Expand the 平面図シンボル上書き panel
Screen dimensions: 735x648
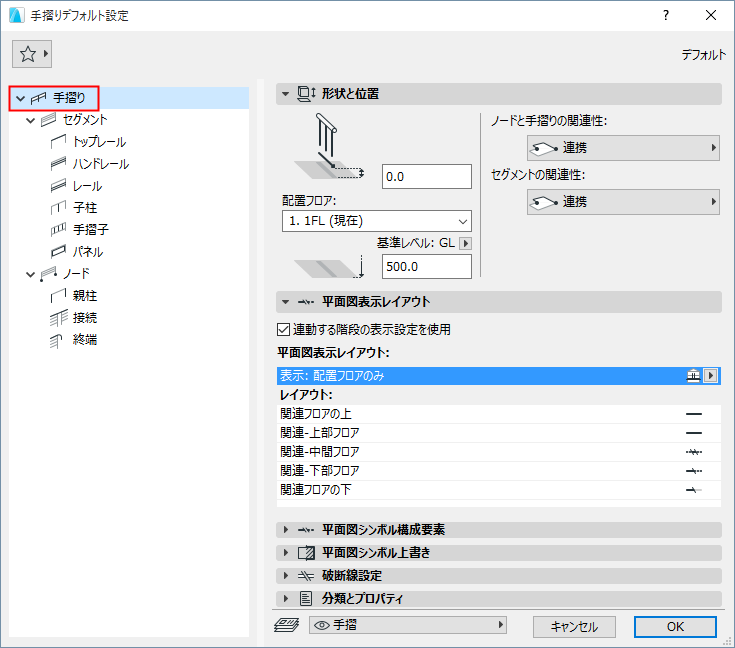click(x=285, y=553)
